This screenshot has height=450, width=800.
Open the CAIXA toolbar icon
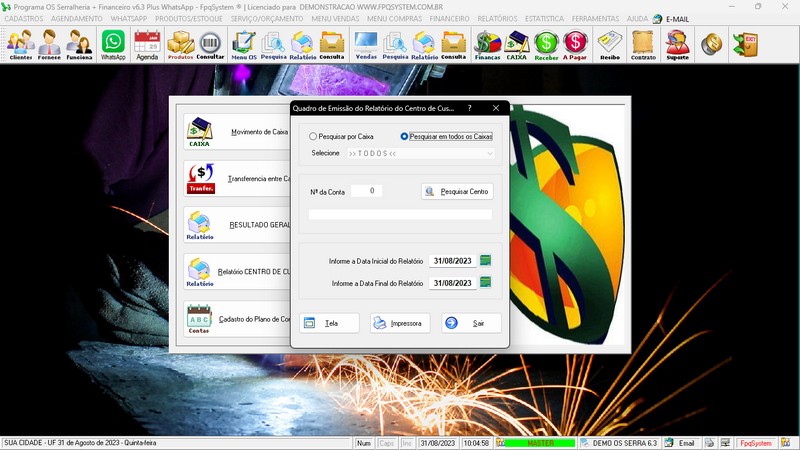click(x=516, y=44)
